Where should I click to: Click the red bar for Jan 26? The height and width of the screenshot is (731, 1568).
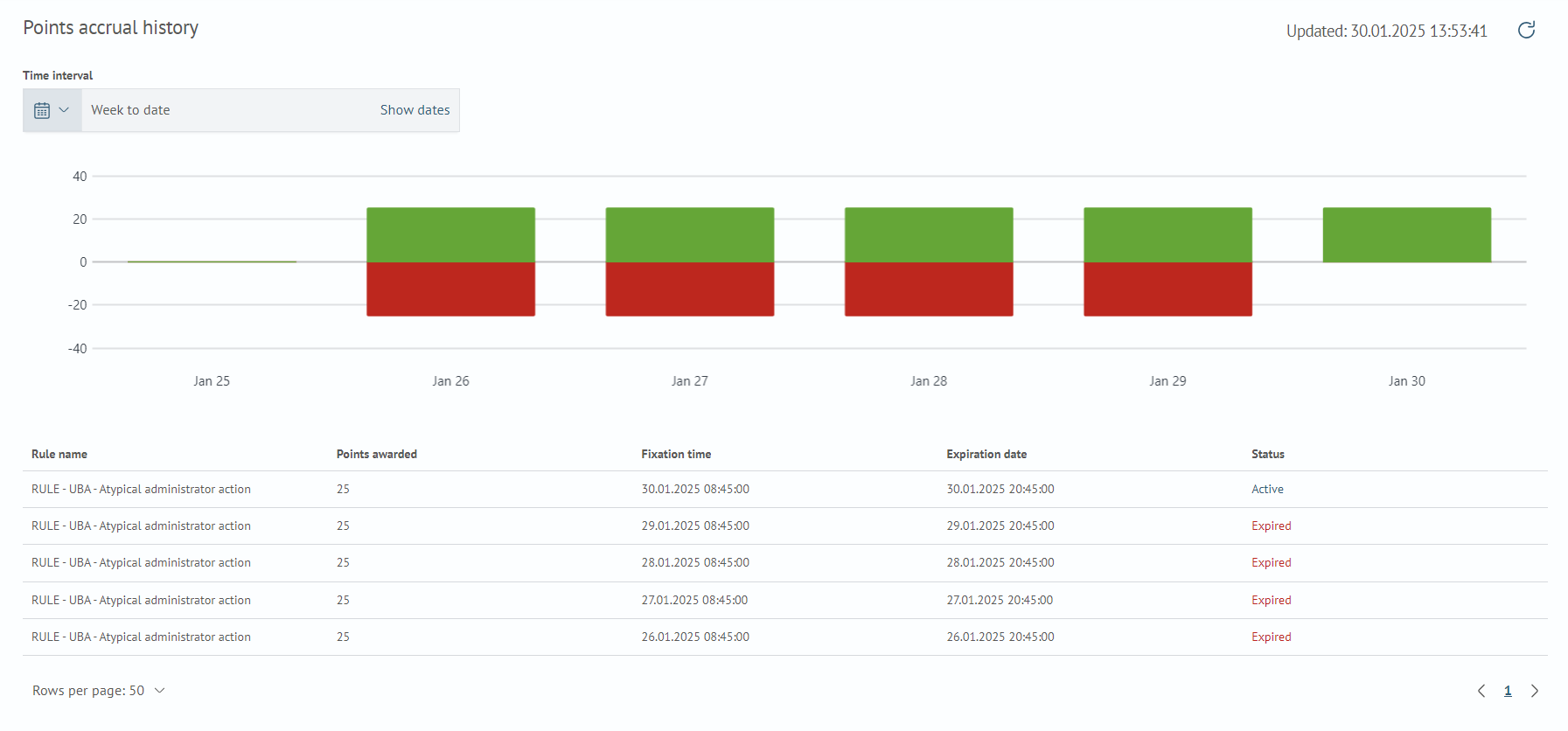coord(450,289)
